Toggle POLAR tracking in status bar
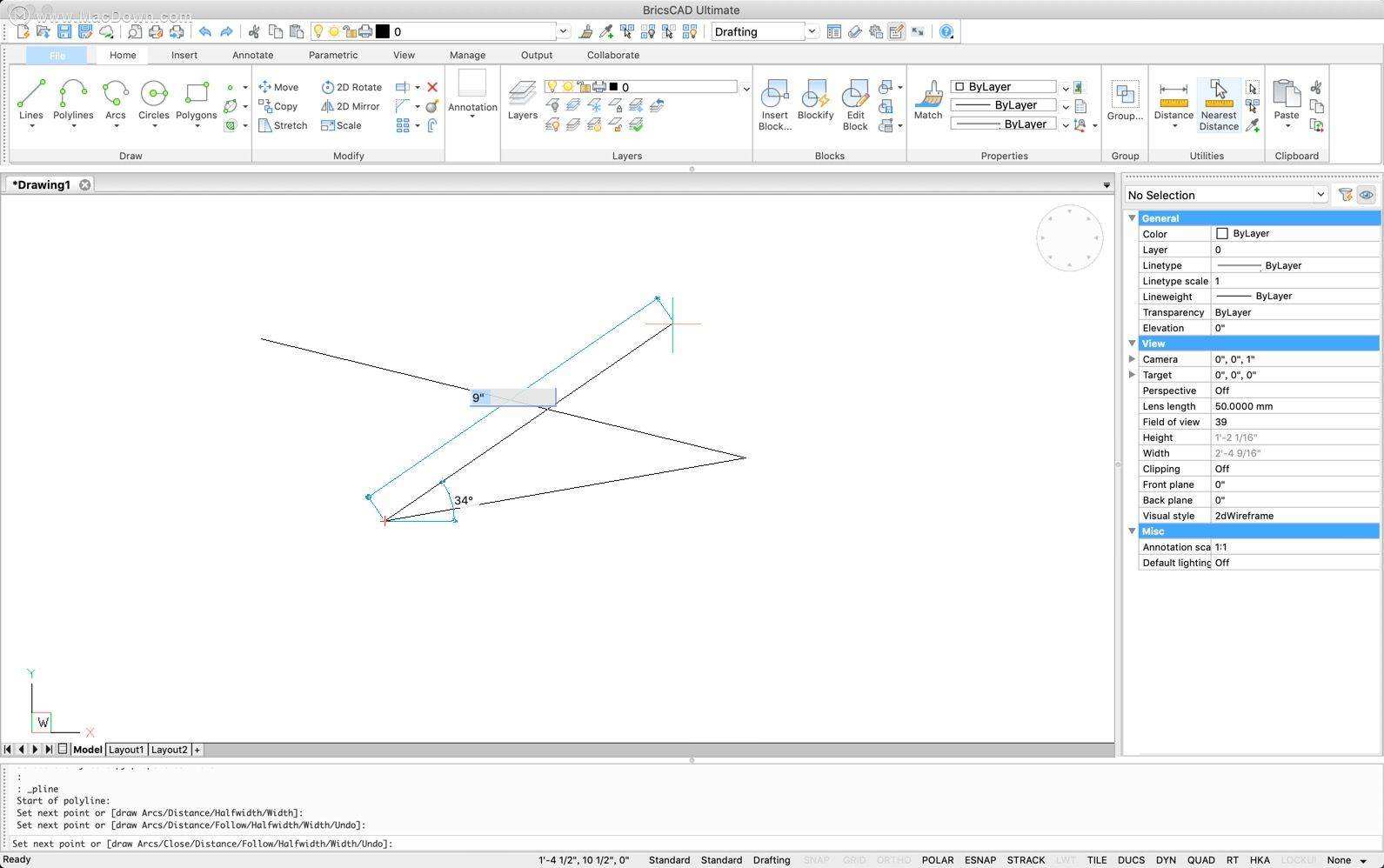Viewport: 1384px width, 868px height. point(937,860)
